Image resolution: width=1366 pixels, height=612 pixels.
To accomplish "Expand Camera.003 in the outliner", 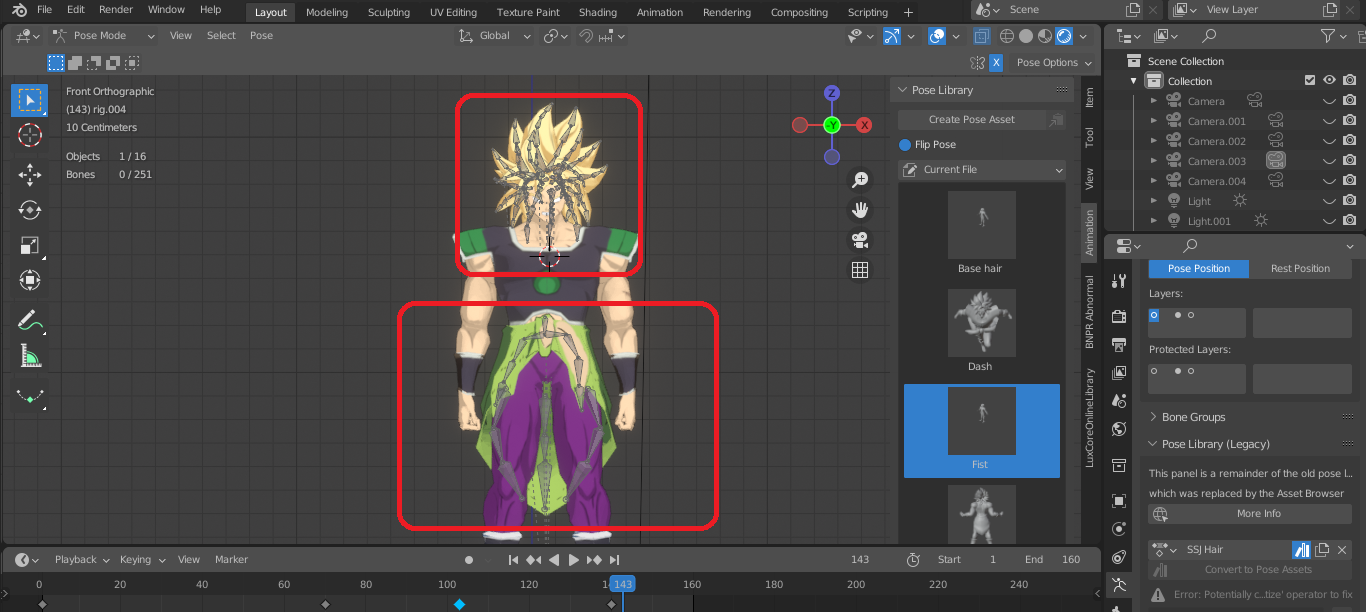I will pyautogui.click(x=1153, y=161).
